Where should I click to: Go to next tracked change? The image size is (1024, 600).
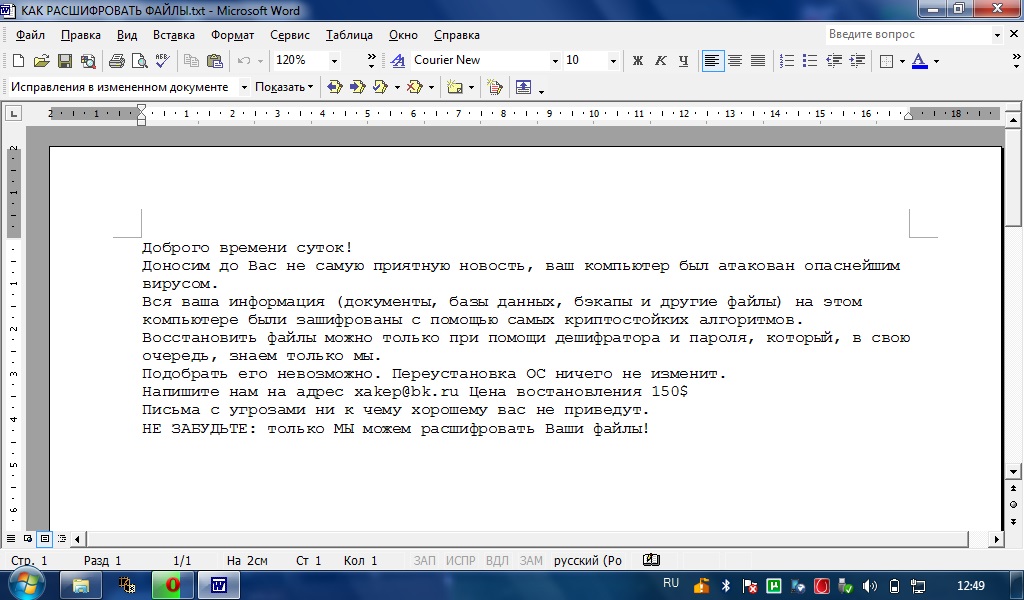point(357,87)
